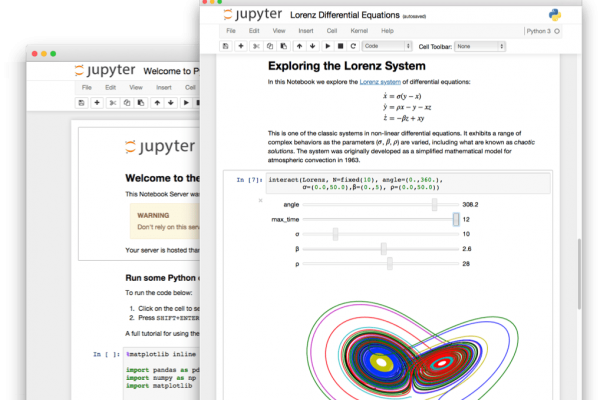The height and width of the screenshot is (400, 600).
Task: Close the interact widget output with the x
Action: (x=260, y=200)
